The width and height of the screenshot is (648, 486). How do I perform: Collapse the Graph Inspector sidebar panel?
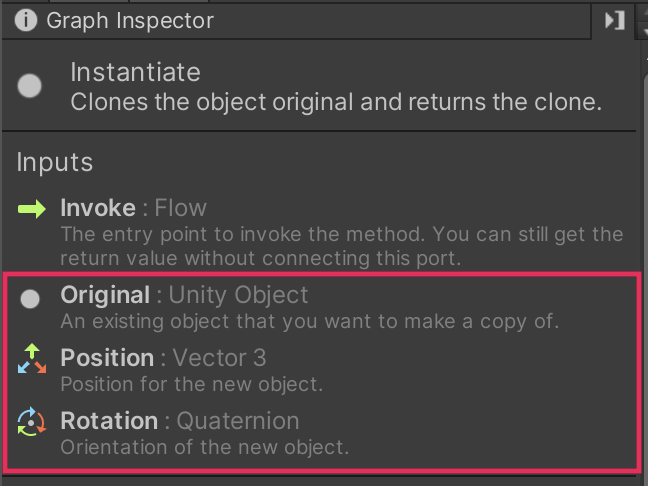coord(615,19)
